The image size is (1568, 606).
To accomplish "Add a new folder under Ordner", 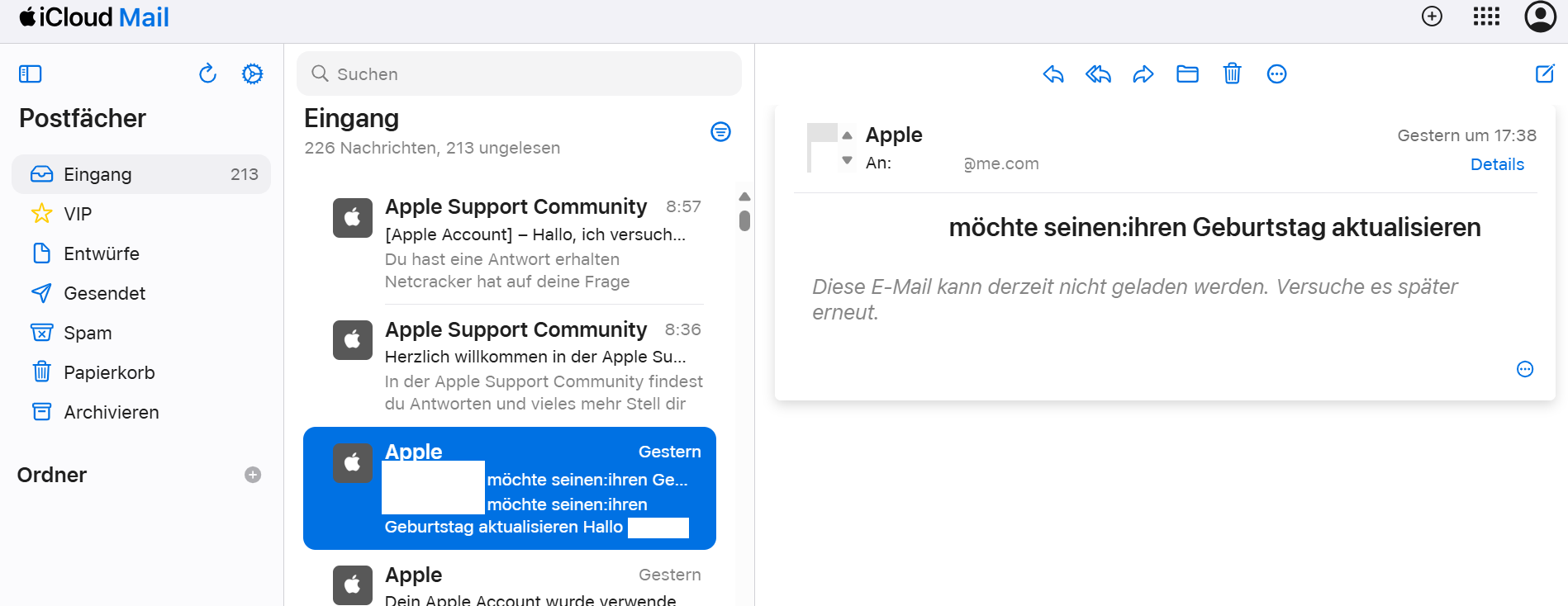I will (x=253, y=475).
